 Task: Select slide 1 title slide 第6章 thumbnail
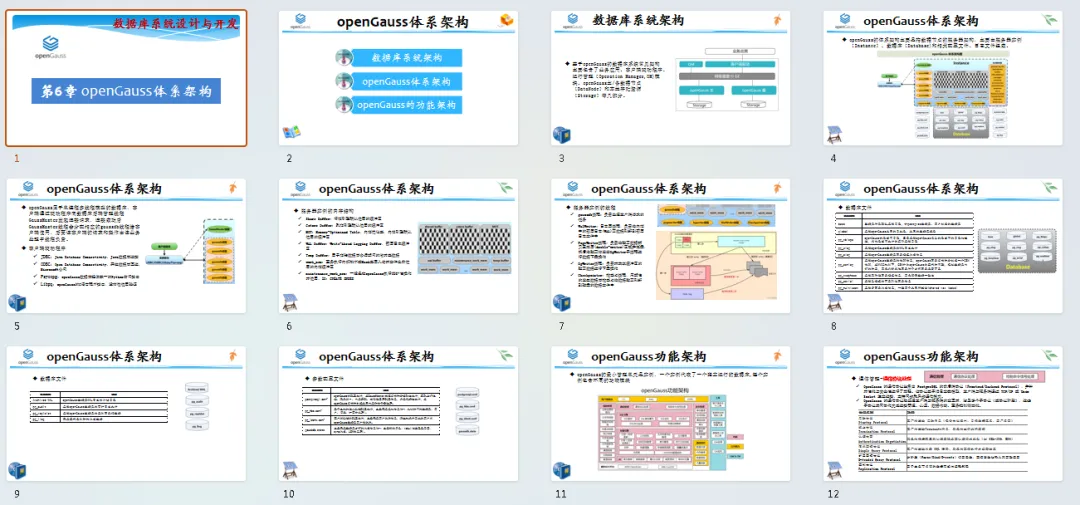tap(126, 78)
